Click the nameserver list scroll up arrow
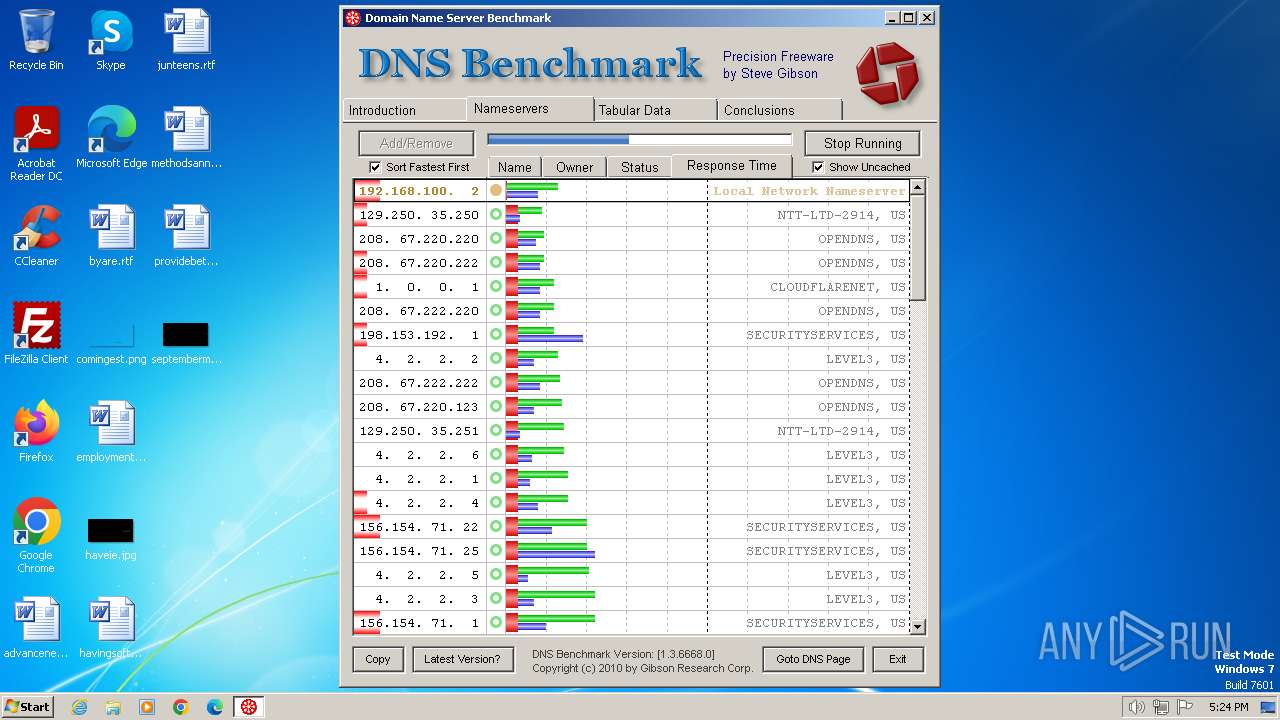 tap(918, 187)
